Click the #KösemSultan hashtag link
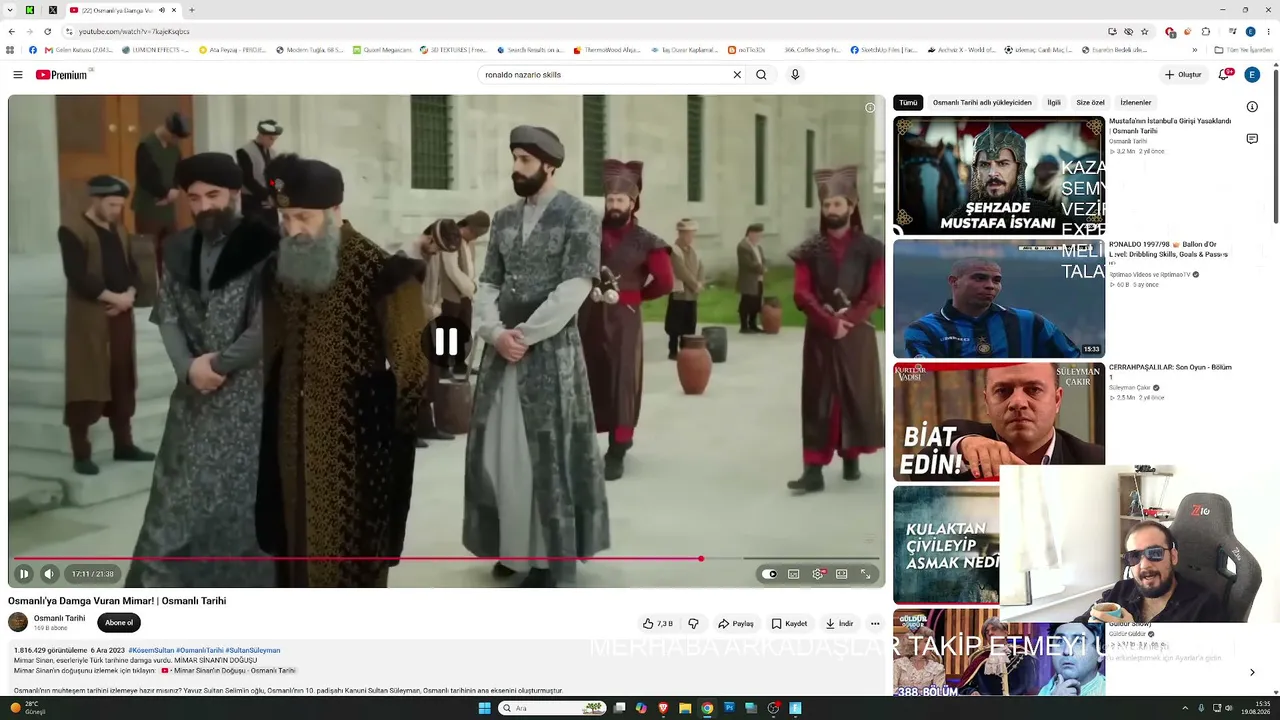Screen dimensions: 1280x720 [x=151, y=651]
